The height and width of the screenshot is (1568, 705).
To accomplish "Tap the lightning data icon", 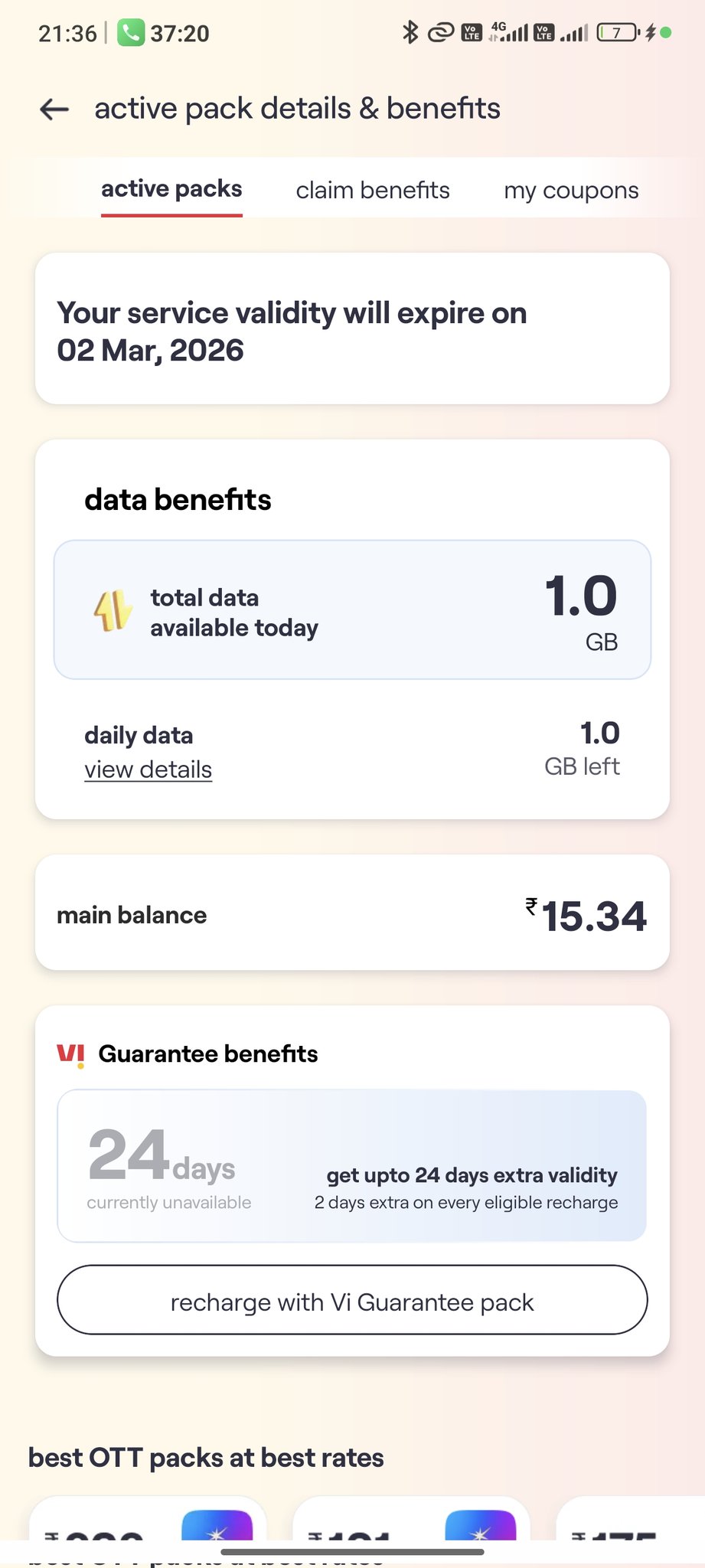I will [113, 611].
